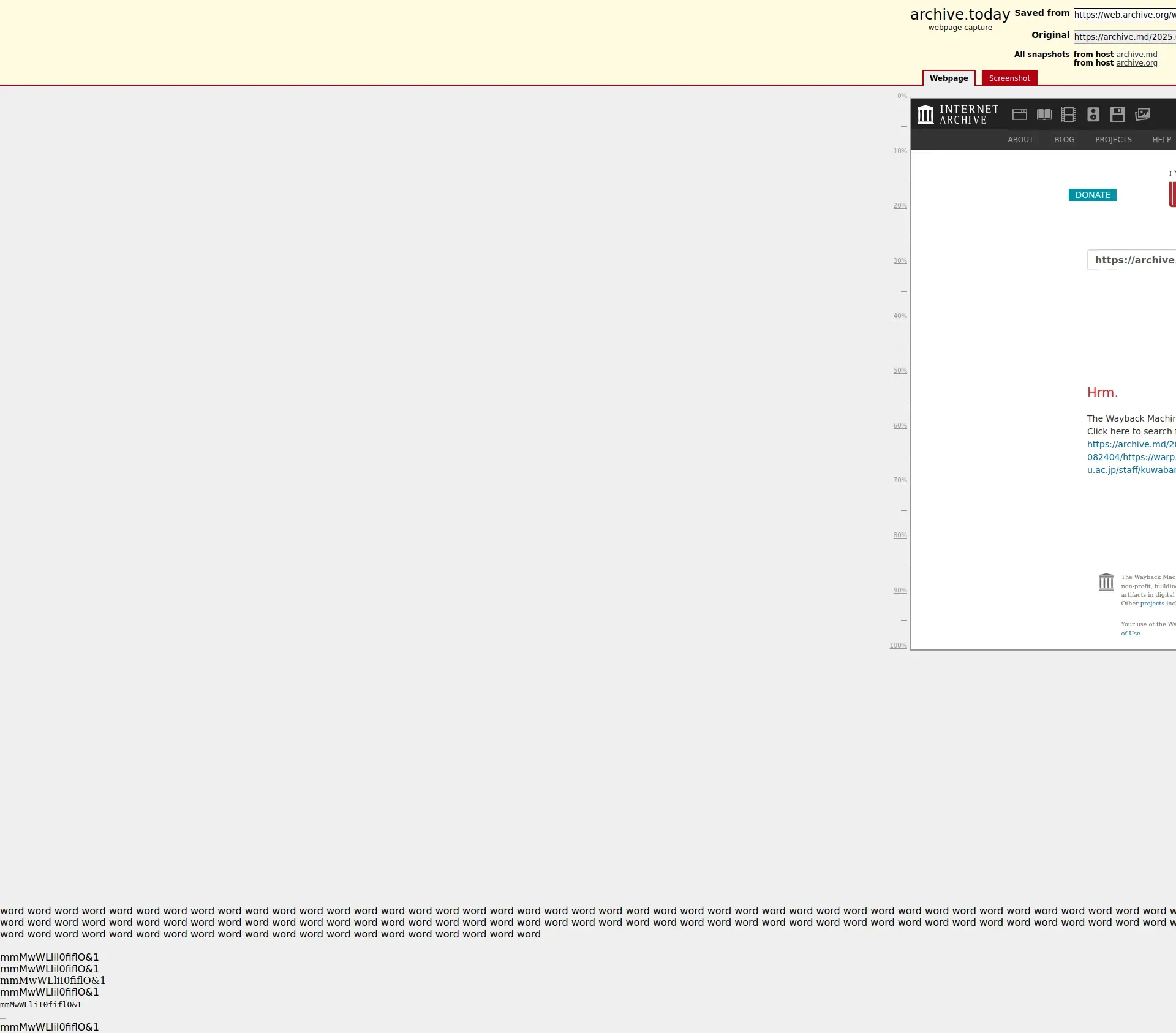Viewport: 1176px width, 1033px height.
Task: Open the PROJECTS menu item
Action: 1113,140
